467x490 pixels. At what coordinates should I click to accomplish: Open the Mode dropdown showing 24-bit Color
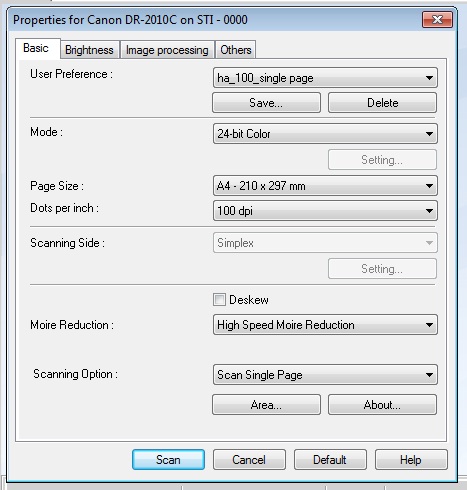[x=325, y=134]
